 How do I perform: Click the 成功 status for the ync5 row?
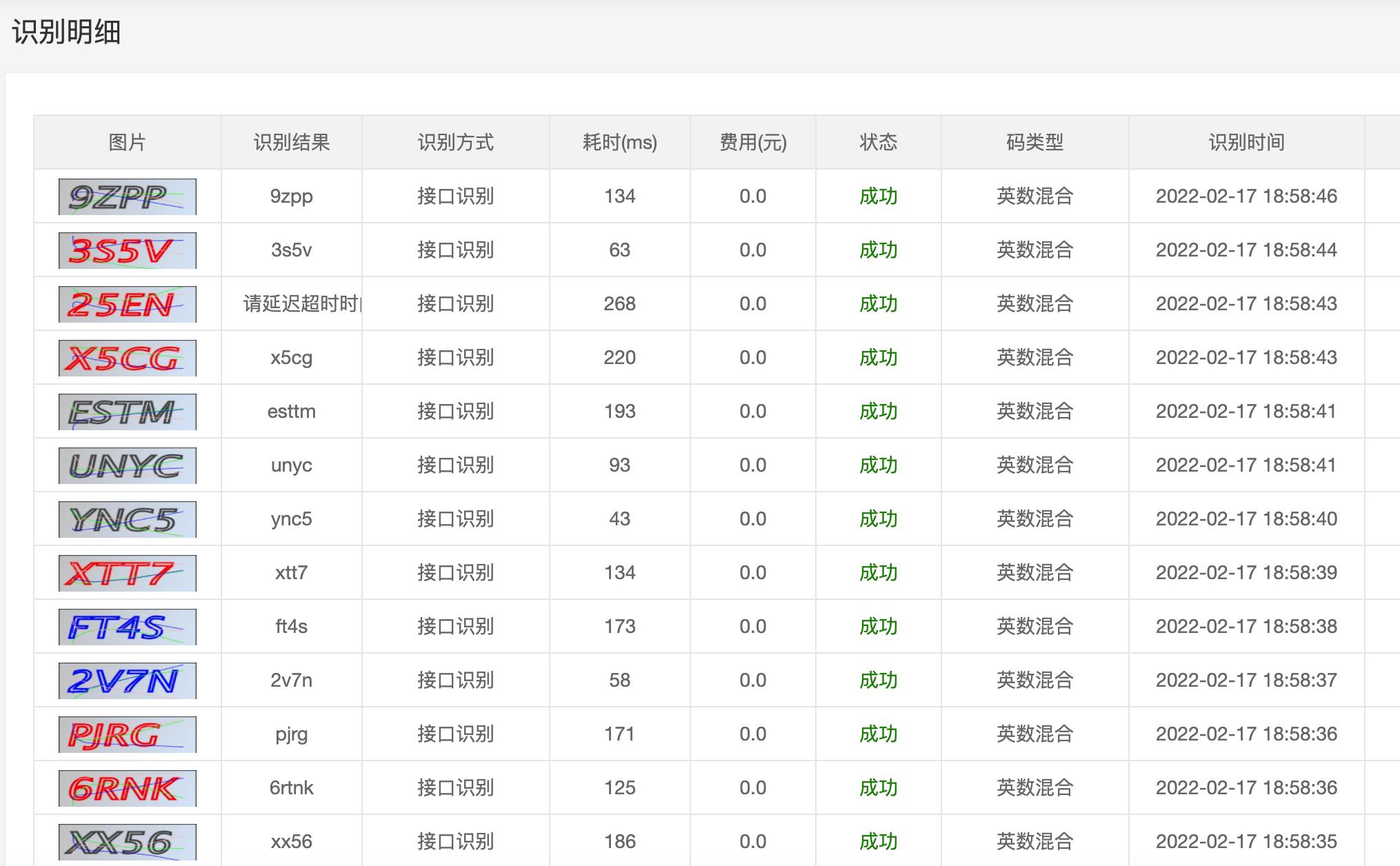(x=877, y=518)
